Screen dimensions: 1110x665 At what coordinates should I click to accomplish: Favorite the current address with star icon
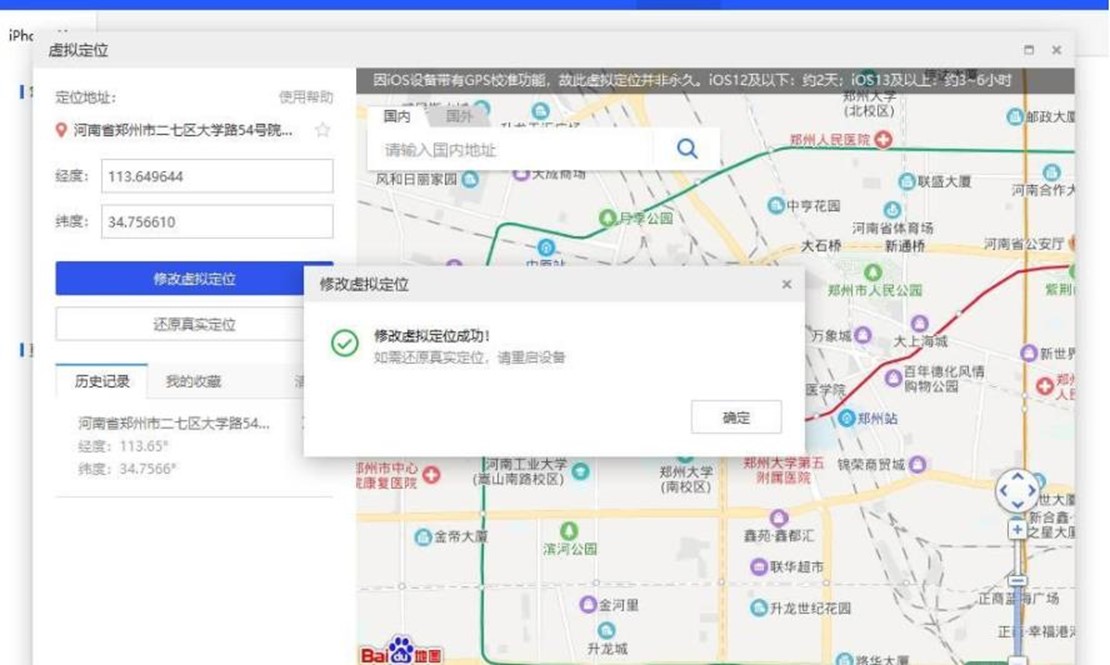(323, 130)
